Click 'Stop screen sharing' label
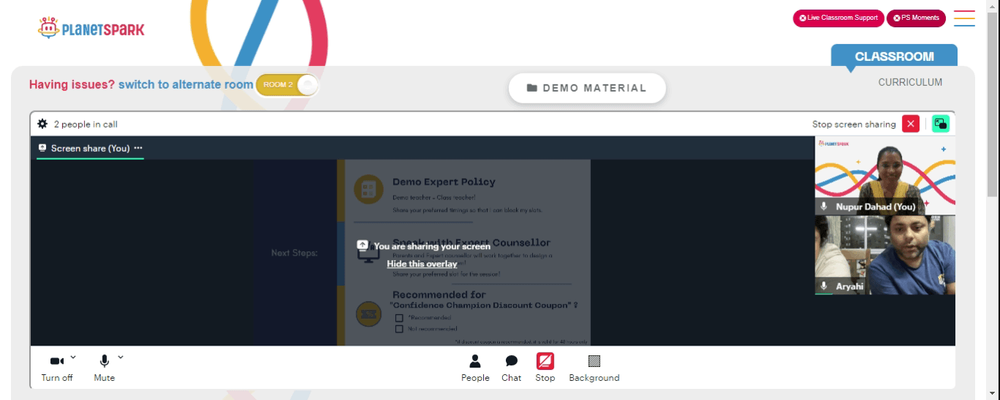Image resolution: width=1000 pixels, height=400 pixels. click(853, 124)
